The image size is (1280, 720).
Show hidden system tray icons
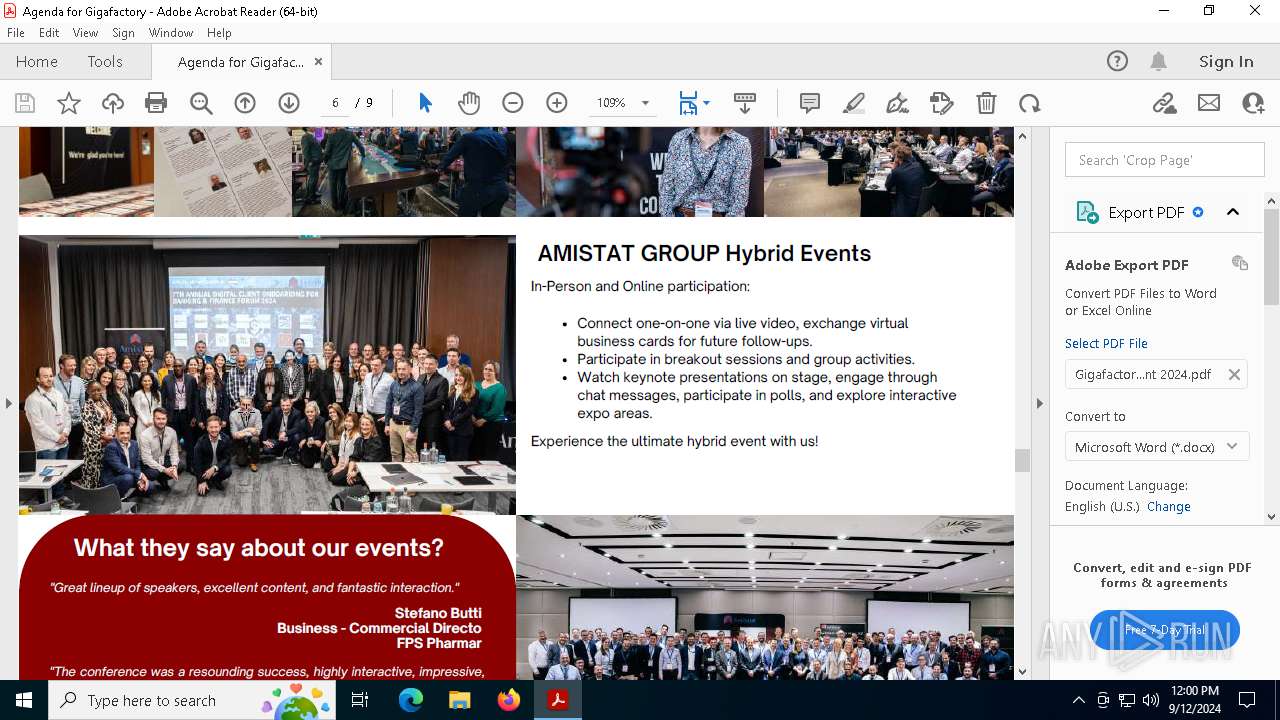tap(1078, 700)
